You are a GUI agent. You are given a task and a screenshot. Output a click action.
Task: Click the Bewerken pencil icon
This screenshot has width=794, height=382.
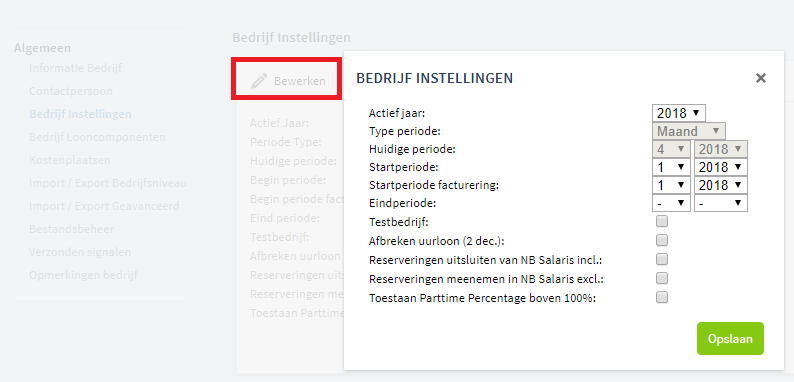coord(259,81)
